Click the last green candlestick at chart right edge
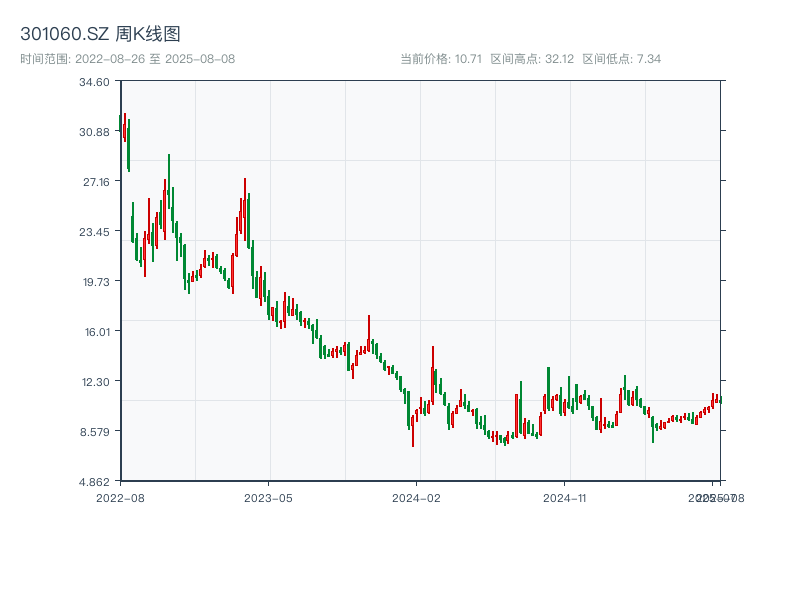Image resolution: width=800 pixels, height=600 pixels. point(720,400)
